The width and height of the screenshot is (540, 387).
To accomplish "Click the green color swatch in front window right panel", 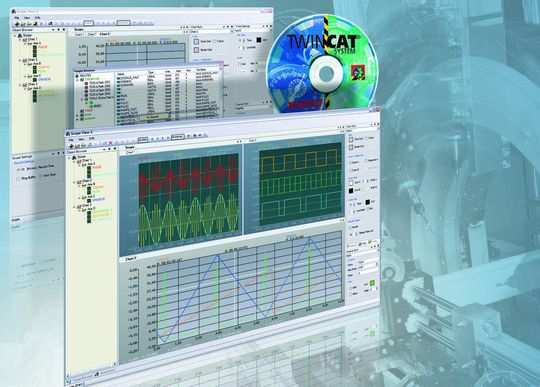I will pos(372,283).
